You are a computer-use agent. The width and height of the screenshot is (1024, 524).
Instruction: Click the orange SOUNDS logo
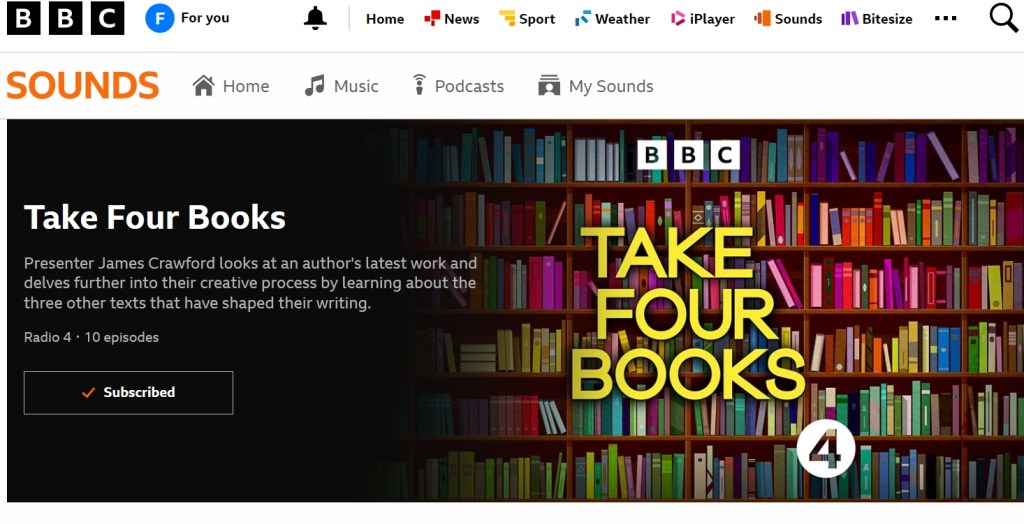pos(83,86)
